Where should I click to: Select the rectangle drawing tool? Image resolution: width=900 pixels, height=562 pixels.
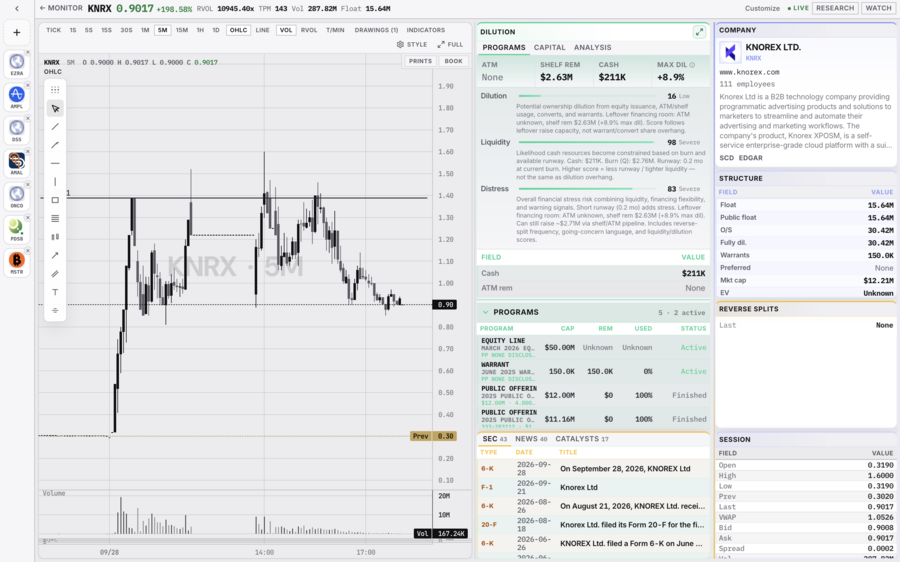pos(55,200)
